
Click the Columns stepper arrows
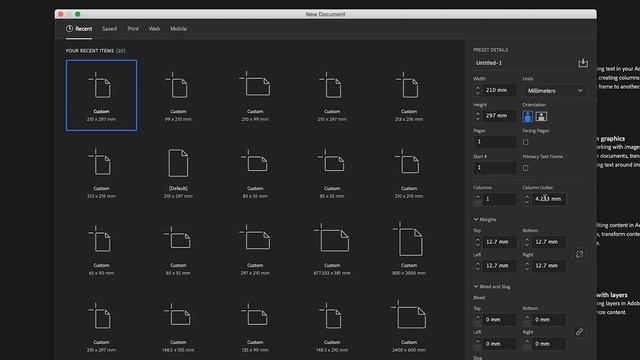[x=478, y=199]
